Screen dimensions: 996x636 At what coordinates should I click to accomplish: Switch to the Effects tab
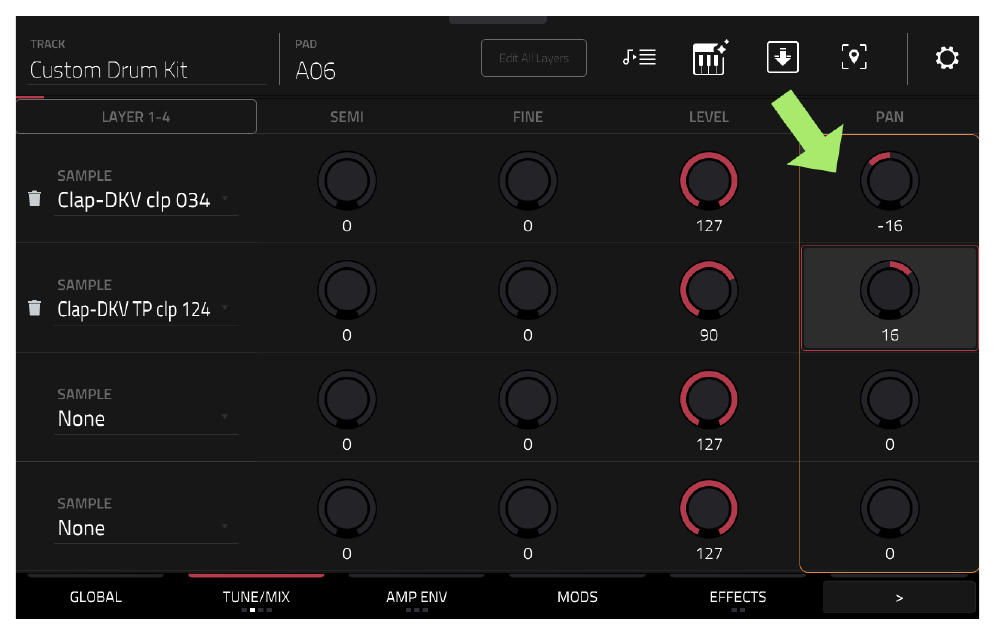[737, 597]
